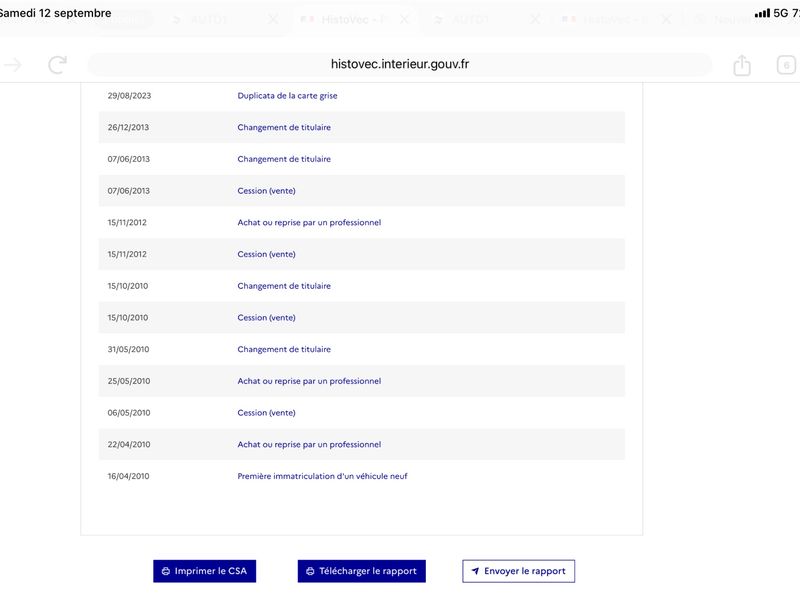Close the active HistoVec tab
Viewport: 800px width, 600px height.
pos(404,20)
